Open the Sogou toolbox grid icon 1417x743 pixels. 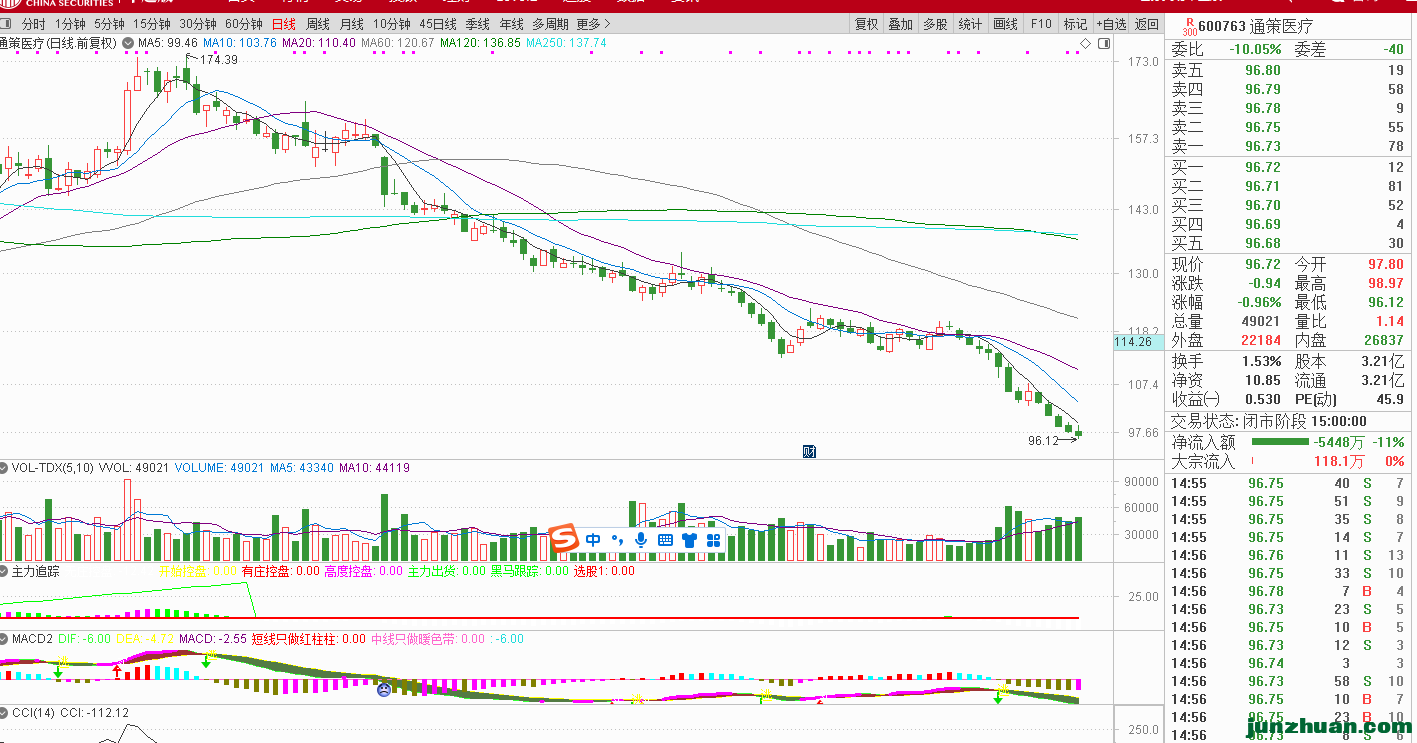pyautogui.click(x=714, y=540)
